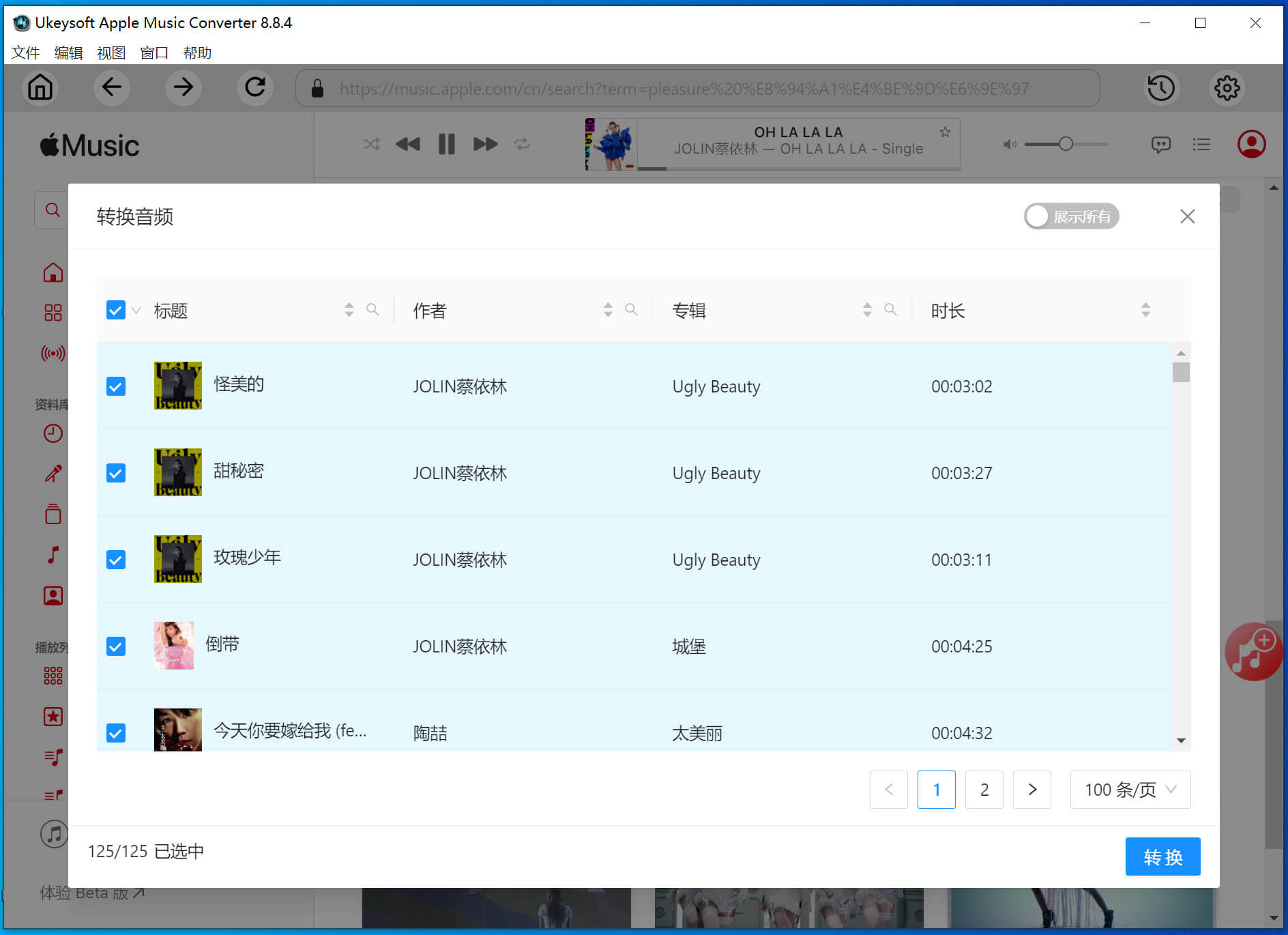This screenshot has height=935, width=1288.
Task: Open the 100 条/页 page size dropdown
Action: (1130, 790)
